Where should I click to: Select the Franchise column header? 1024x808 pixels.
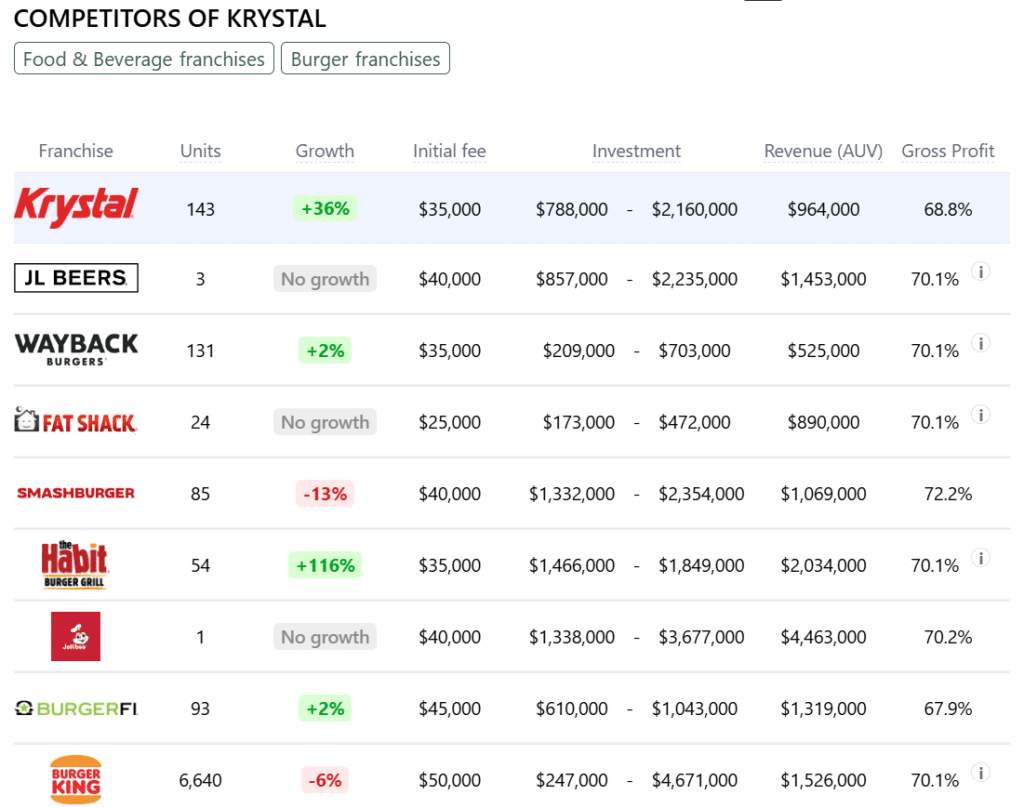(x=76, y=151)
